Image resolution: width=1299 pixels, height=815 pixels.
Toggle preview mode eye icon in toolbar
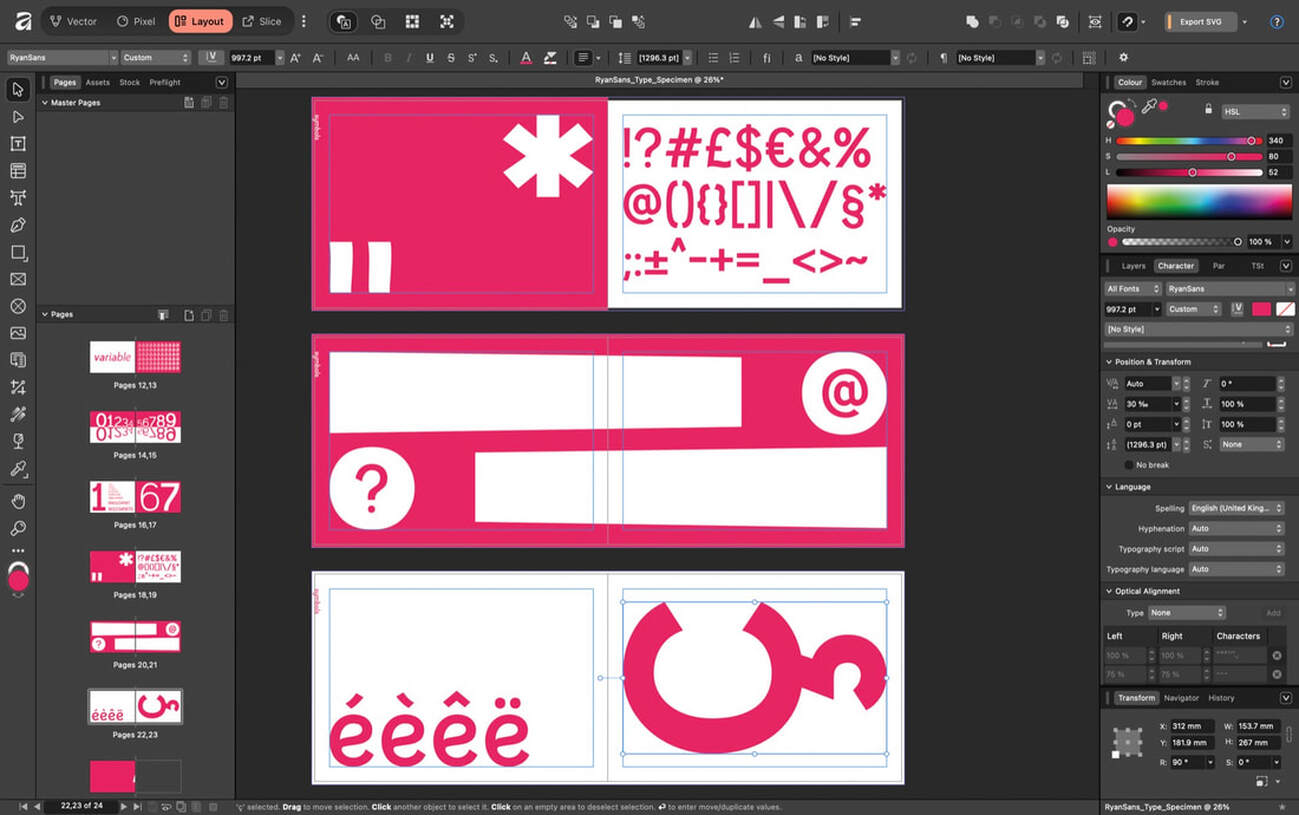[x=1095, y=21]
